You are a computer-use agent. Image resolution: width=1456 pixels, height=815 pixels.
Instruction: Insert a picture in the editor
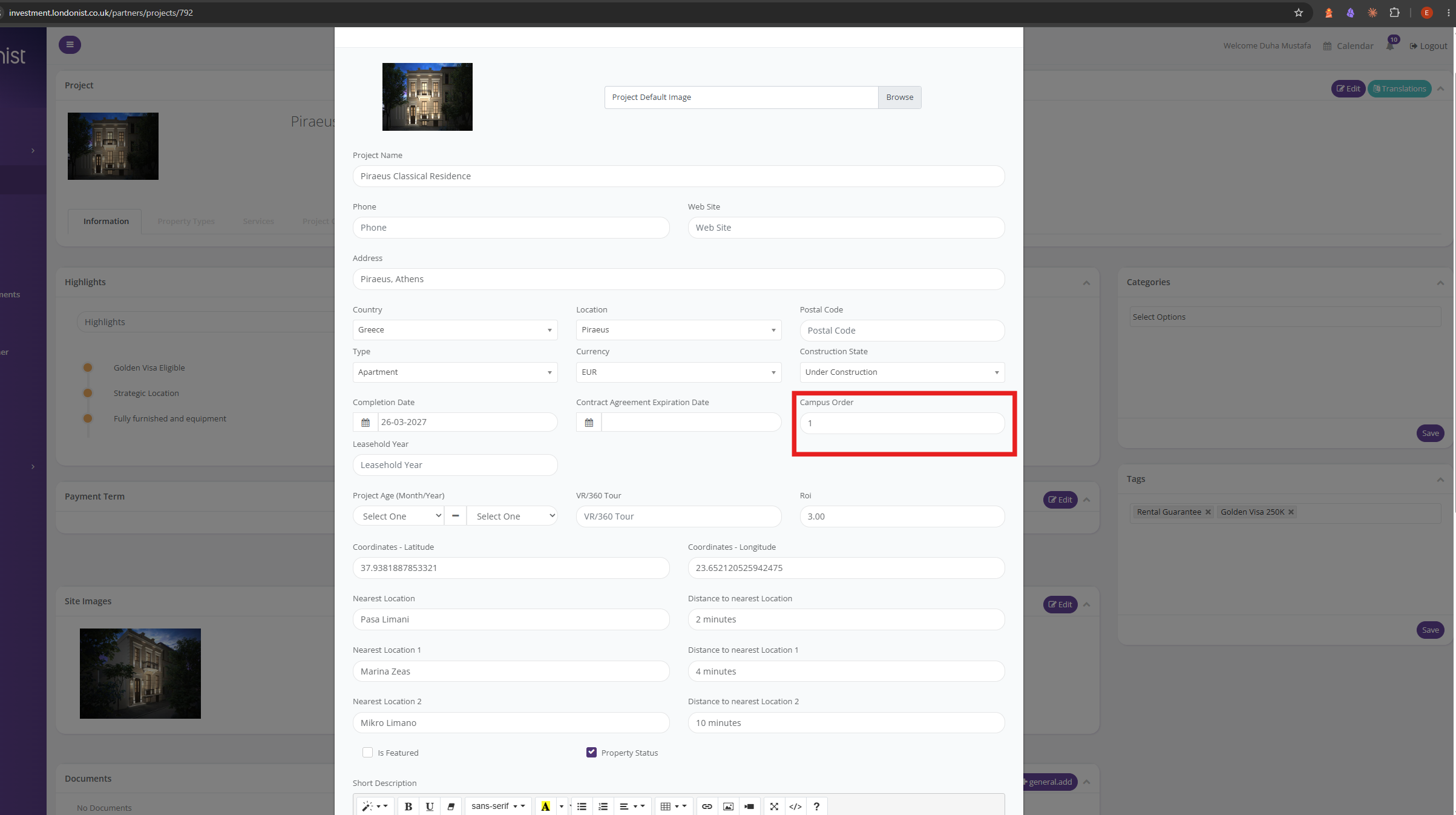point(728,806)
